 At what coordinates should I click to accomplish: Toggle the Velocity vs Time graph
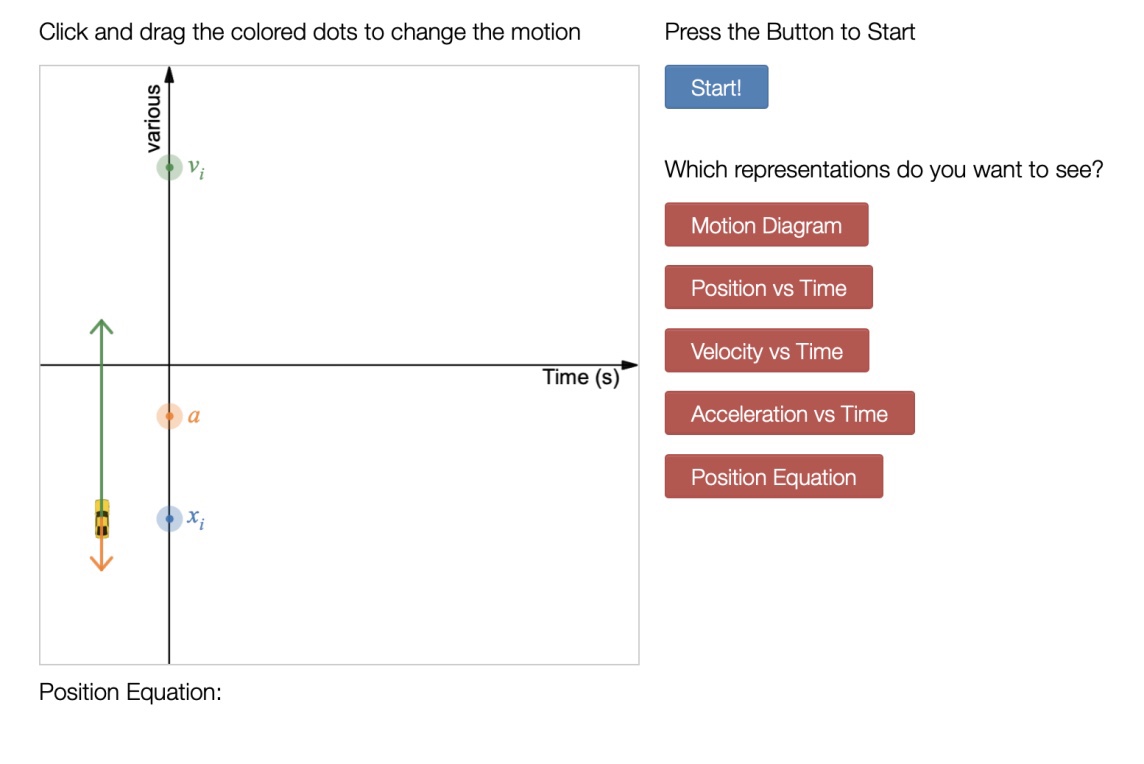point(766,351)
